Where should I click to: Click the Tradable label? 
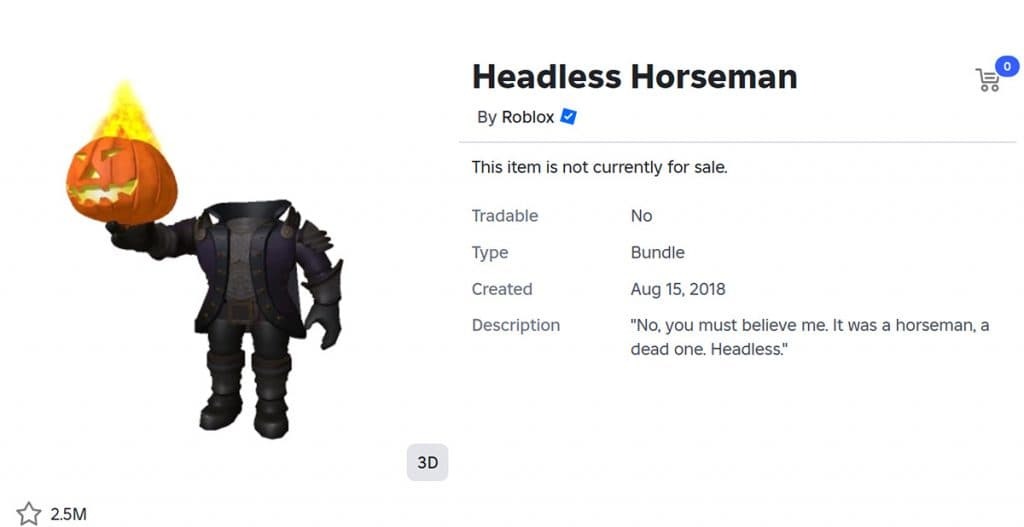point(504,216)
